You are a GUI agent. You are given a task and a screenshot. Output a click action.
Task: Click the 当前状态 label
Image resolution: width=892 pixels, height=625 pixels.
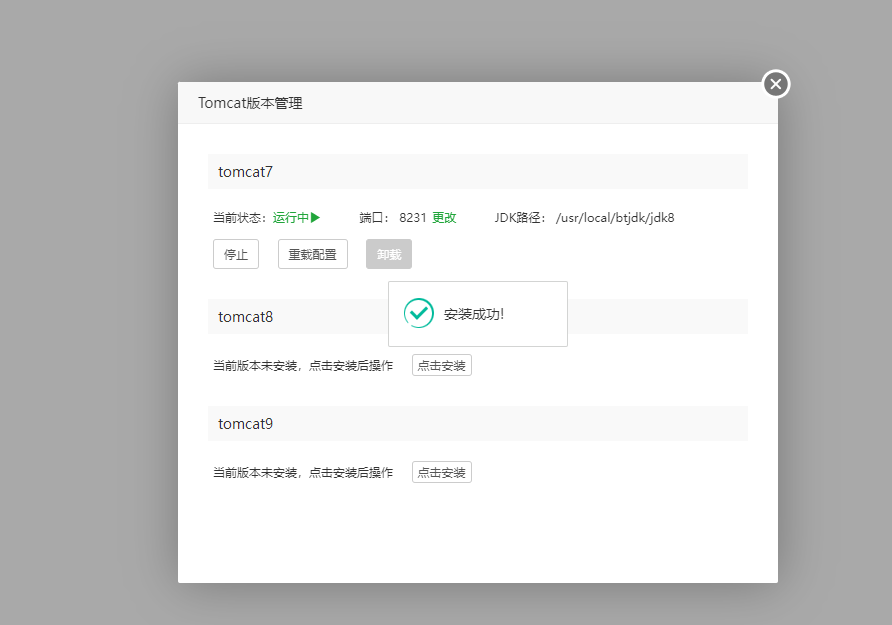(240, 218)
